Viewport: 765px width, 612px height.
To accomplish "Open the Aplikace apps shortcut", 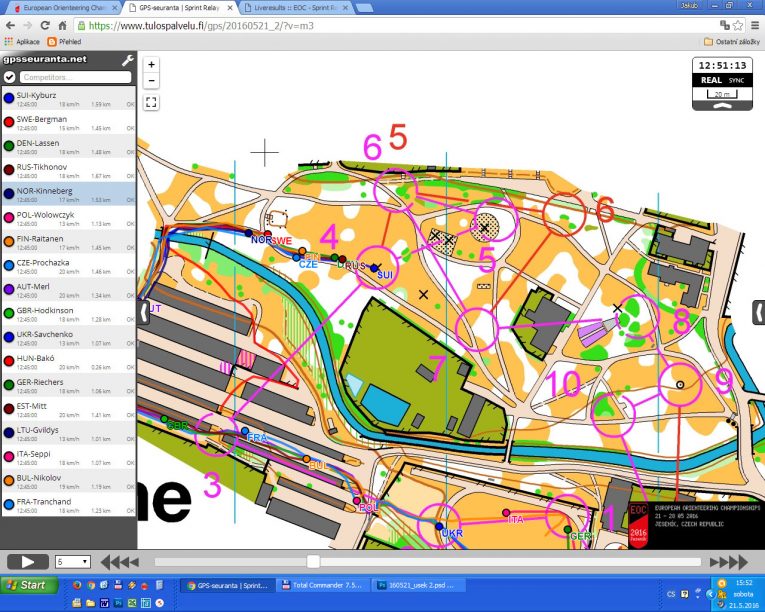I will 22,42.
